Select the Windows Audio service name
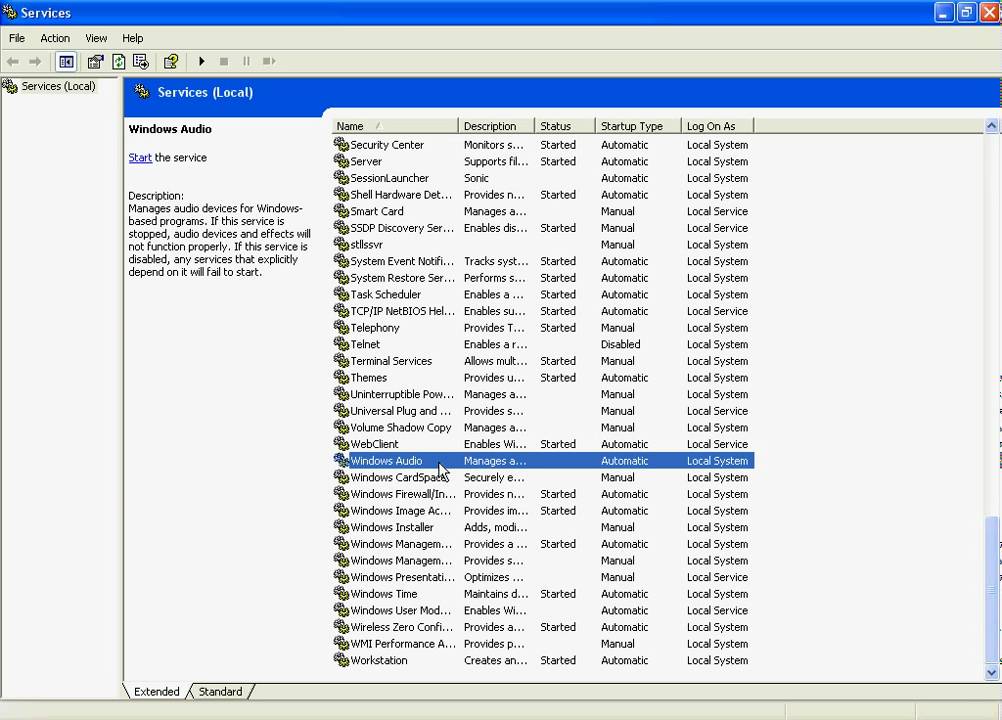 coord(386,461)
